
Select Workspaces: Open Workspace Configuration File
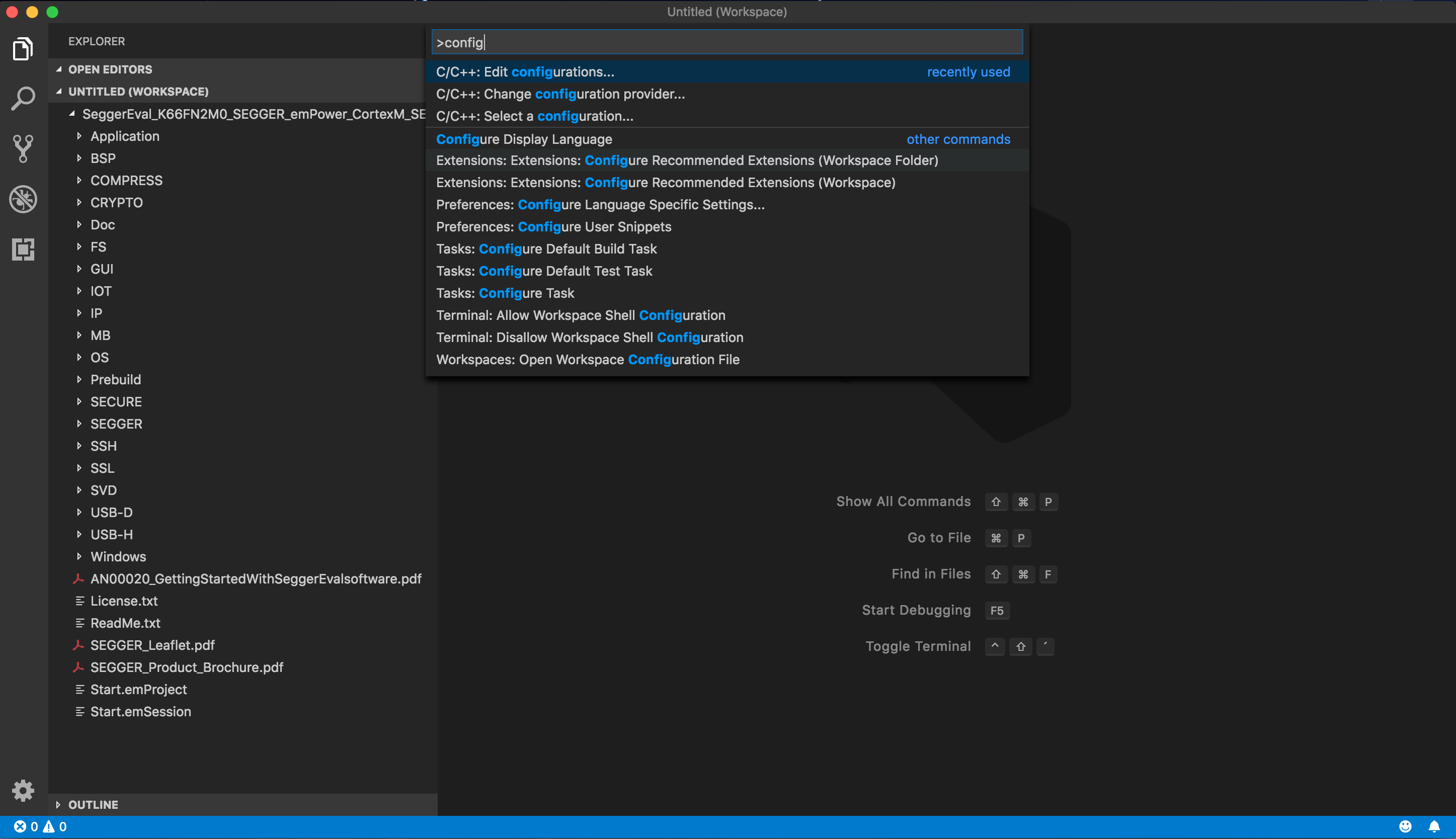point(588,359)
